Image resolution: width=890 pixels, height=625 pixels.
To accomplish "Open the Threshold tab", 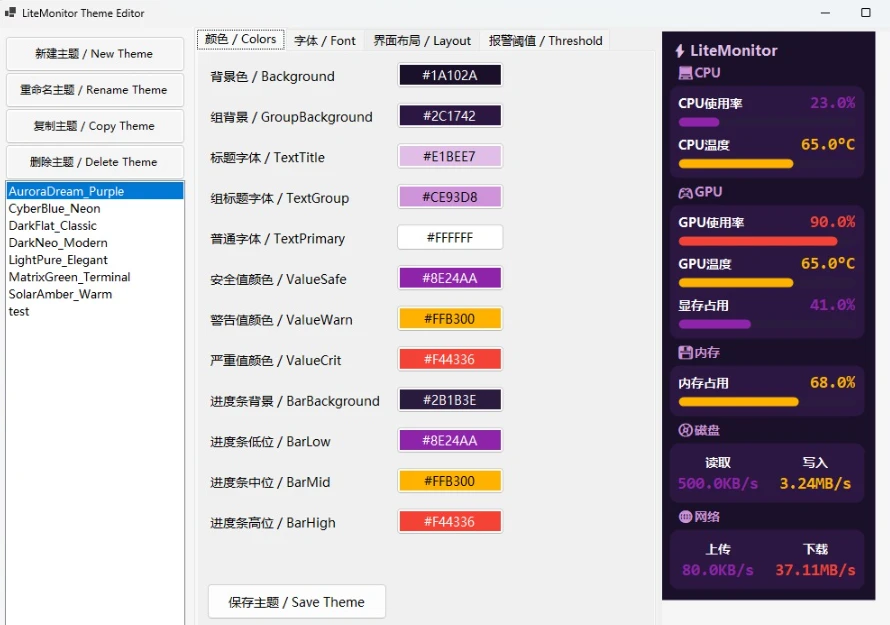I will tap(545, 41).
